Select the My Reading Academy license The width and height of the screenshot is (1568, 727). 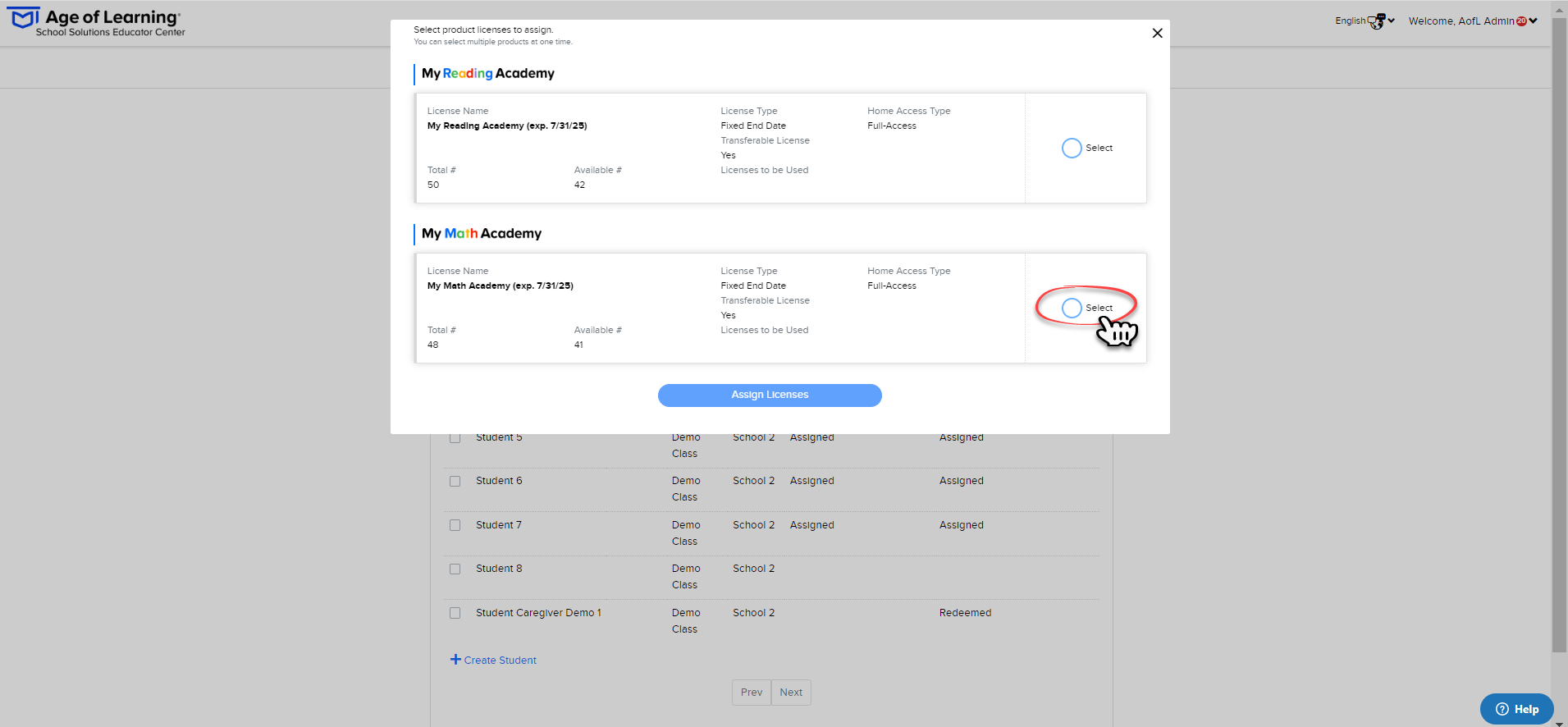click(x=1072, y=148)
